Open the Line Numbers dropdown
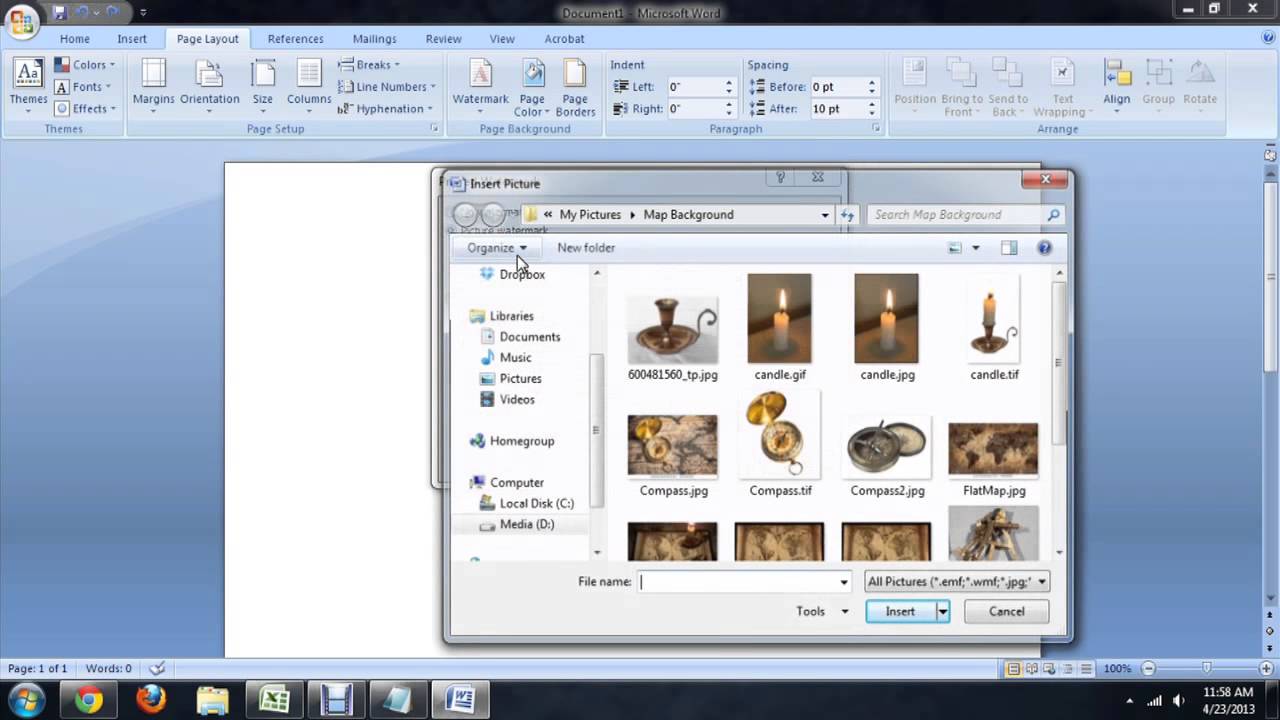The height and width of the screenshot is (720, 1280). (x=387, y=87)
